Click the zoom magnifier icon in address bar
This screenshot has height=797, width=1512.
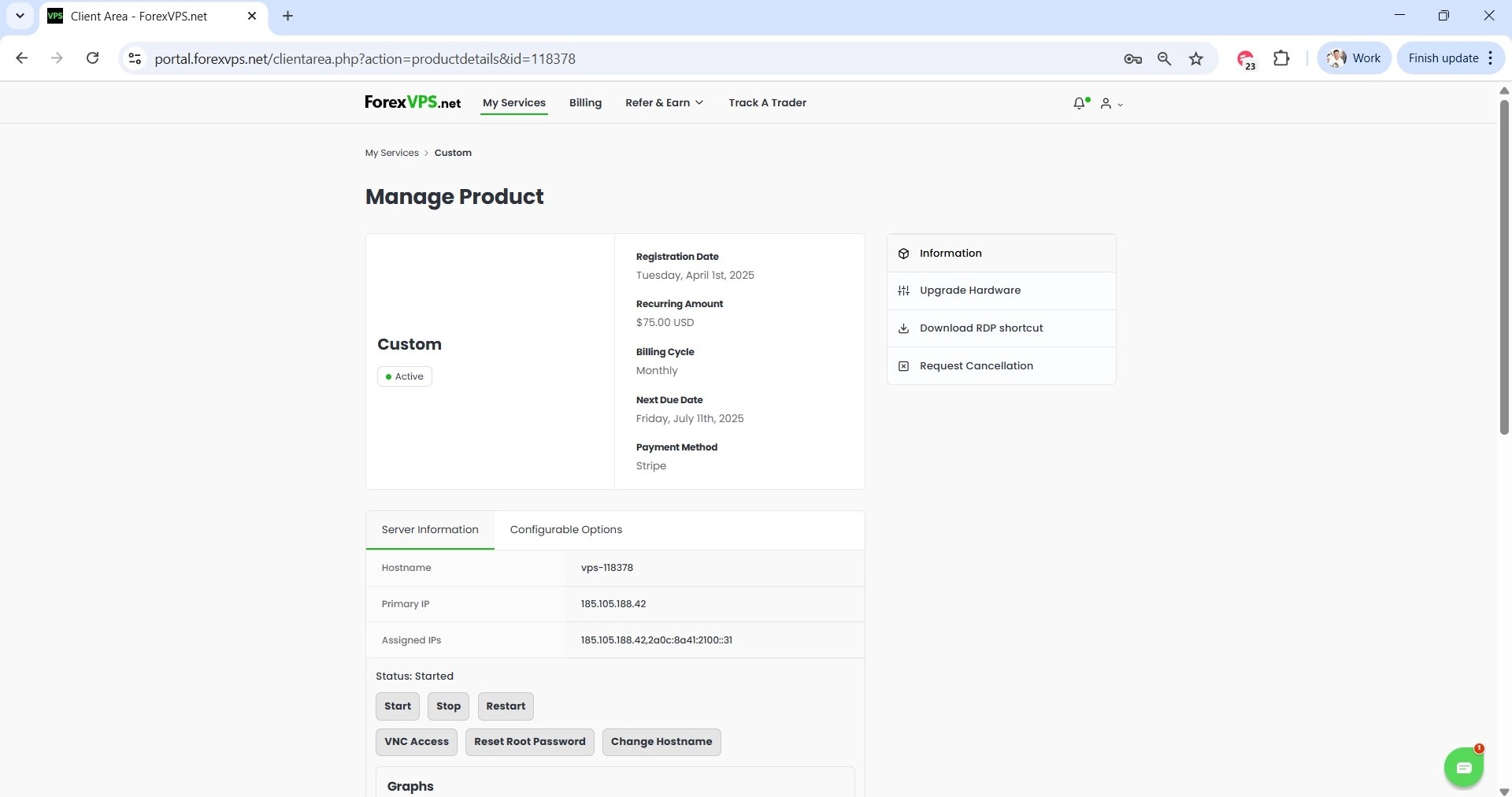[x=1164, y=59]
